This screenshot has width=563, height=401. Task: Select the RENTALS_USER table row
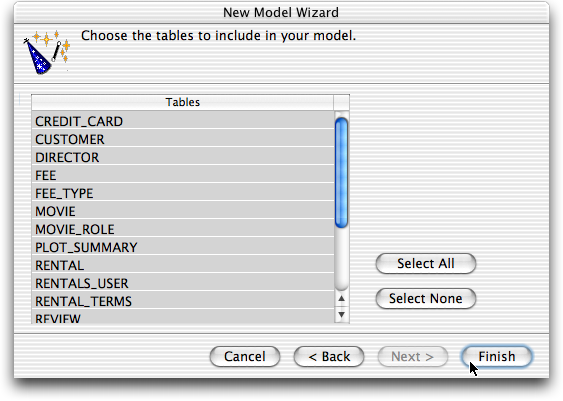pyautogui.click(x=183, y=282)
